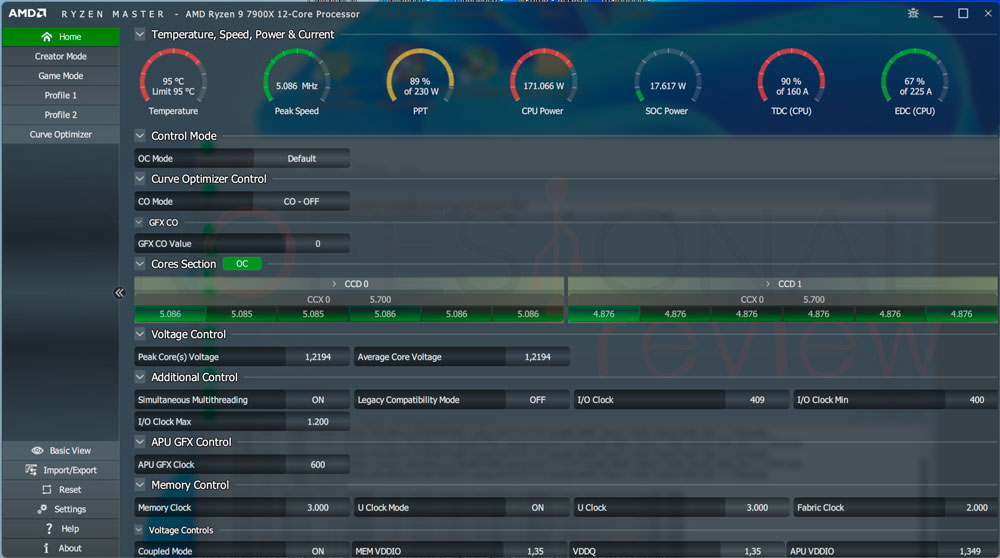
Task: Open Profile 1
Action: click(61, 95)
